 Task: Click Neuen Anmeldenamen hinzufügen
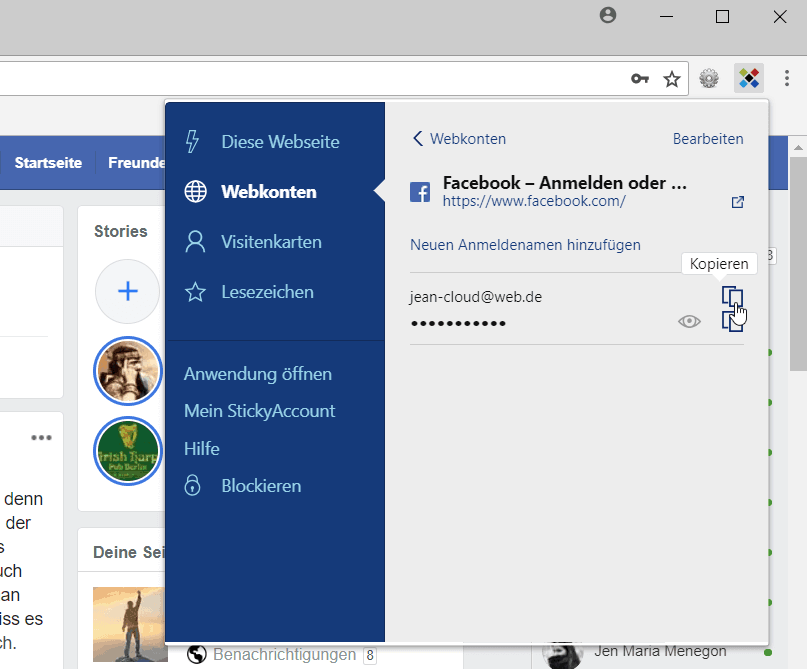[525, 244]
